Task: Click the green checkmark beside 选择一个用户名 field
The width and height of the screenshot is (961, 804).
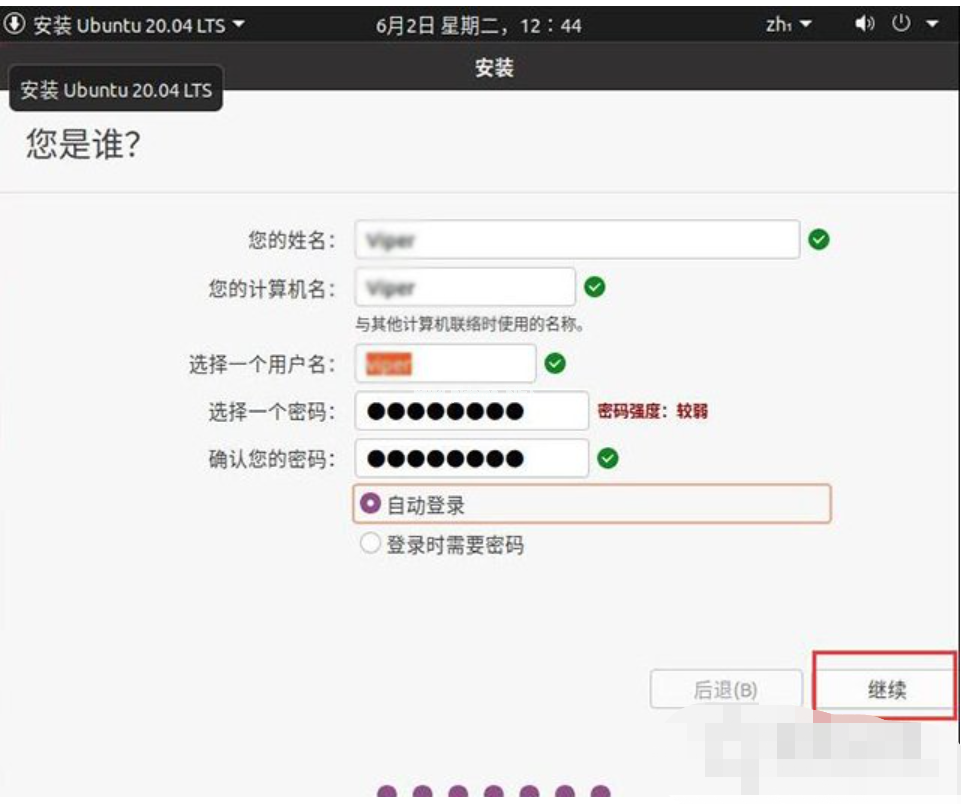Action: pos(555,364)
